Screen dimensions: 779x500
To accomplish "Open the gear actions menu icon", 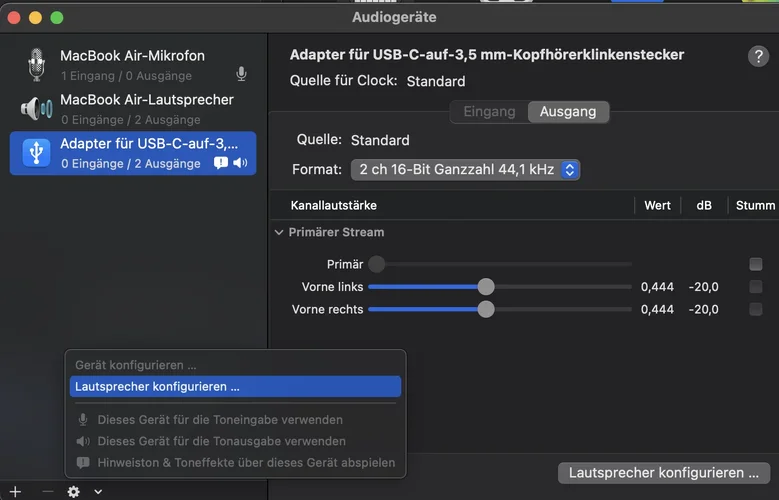I will click(73, 492).
